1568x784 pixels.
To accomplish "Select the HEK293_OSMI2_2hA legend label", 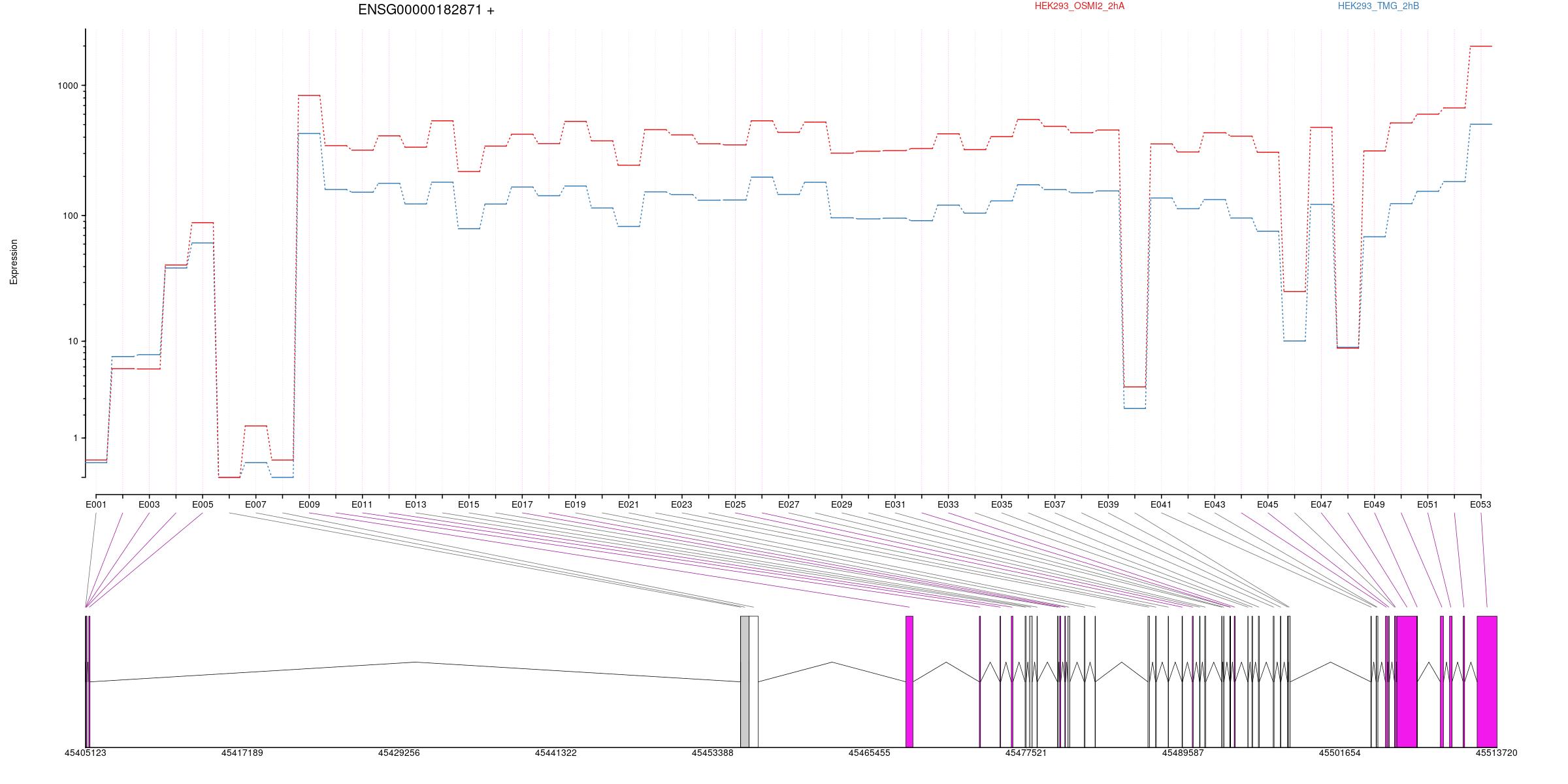I will [1079, 6].
